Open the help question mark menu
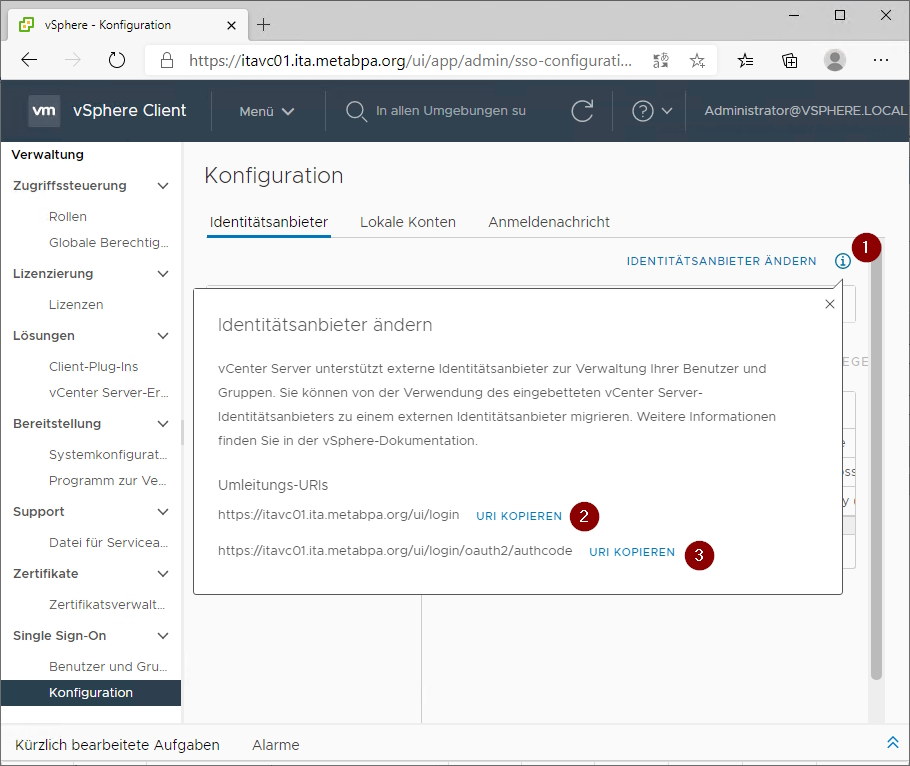 (642, 111)
